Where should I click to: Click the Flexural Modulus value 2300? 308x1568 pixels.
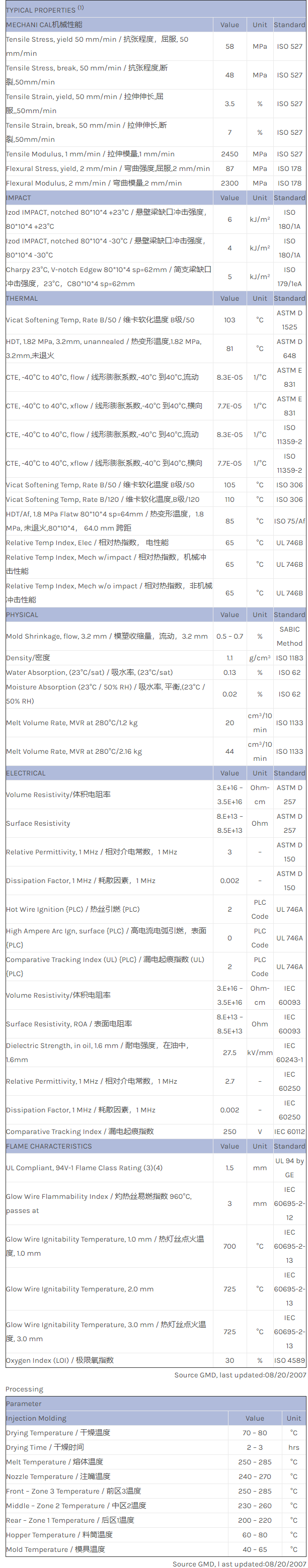tap(229, 183)
